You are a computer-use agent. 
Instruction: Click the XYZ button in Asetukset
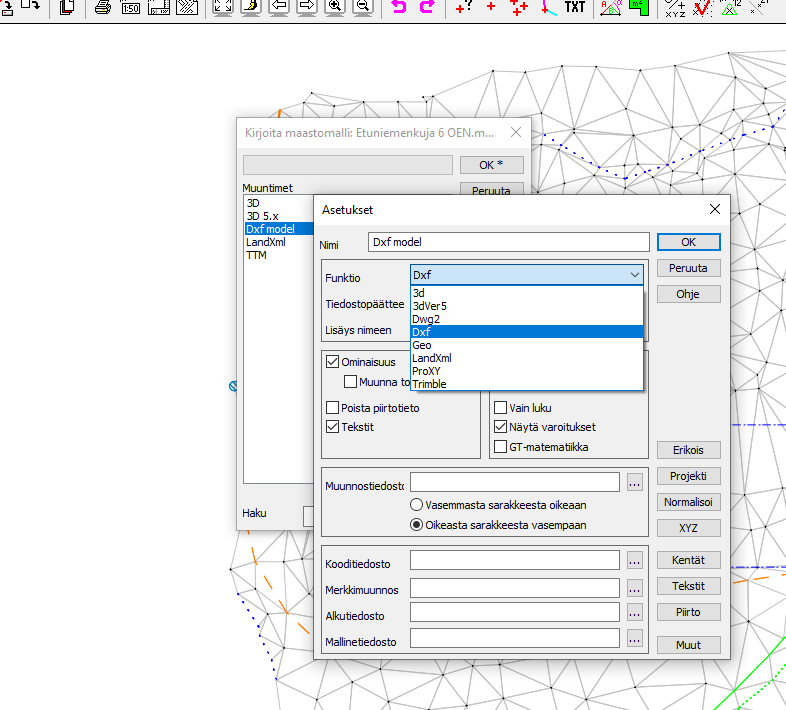pos(688,528)
